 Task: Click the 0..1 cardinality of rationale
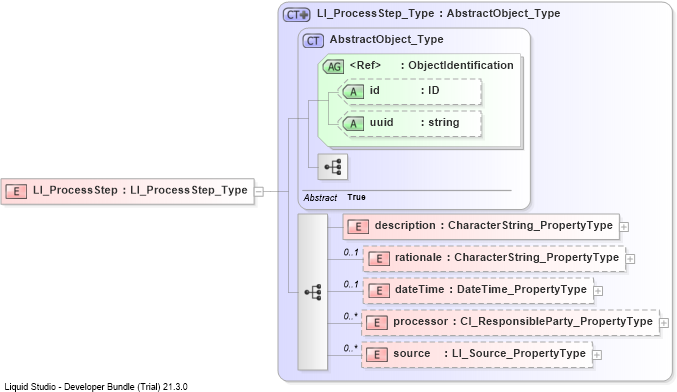tap(351, 252)
